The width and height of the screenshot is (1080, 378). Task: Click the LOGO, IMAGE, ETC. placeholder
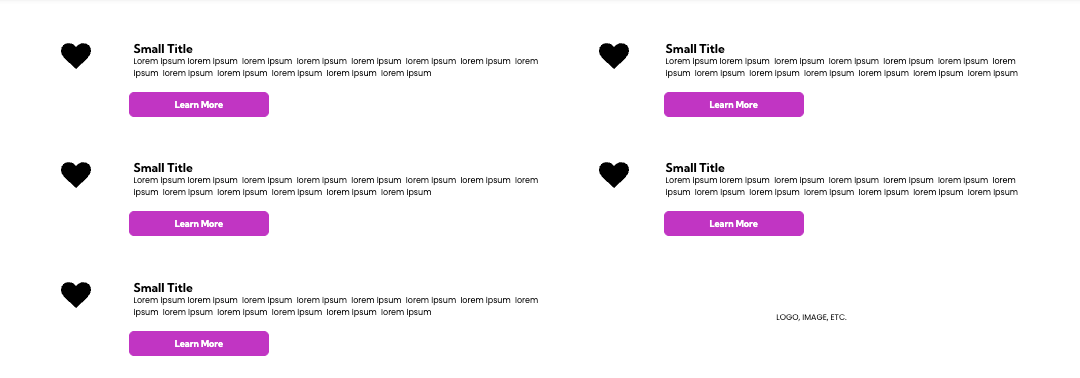[x=811, y=317]
